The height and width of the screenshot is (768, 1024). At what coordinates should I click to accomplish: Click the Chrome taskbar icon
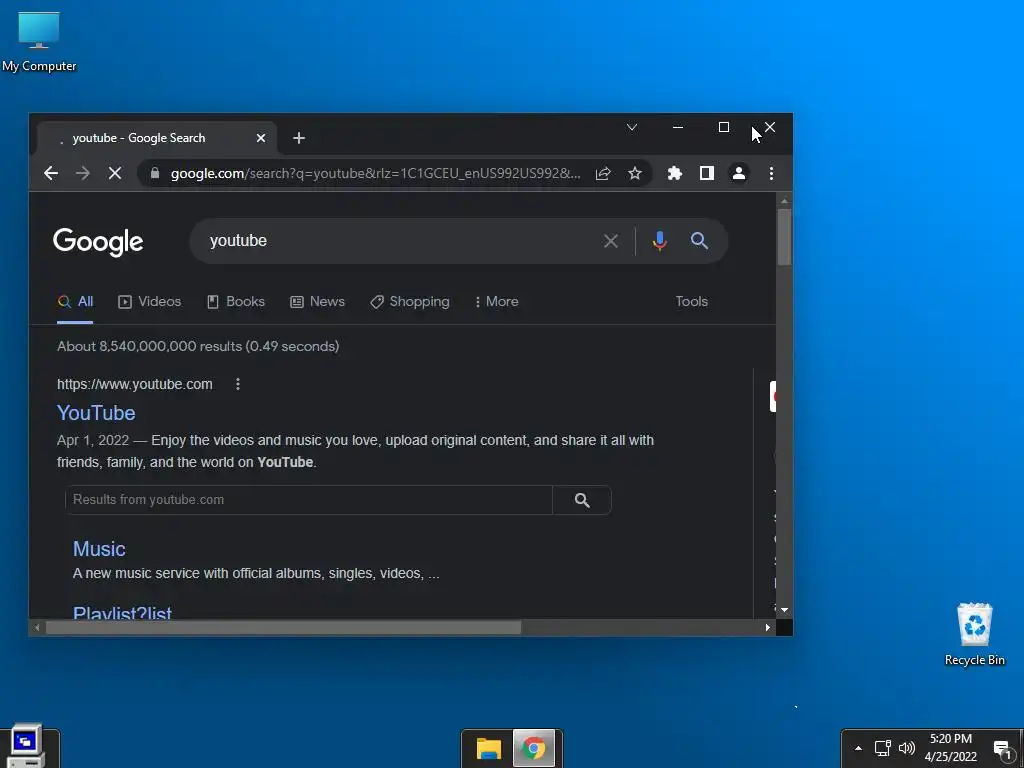(x=534, y=748)
